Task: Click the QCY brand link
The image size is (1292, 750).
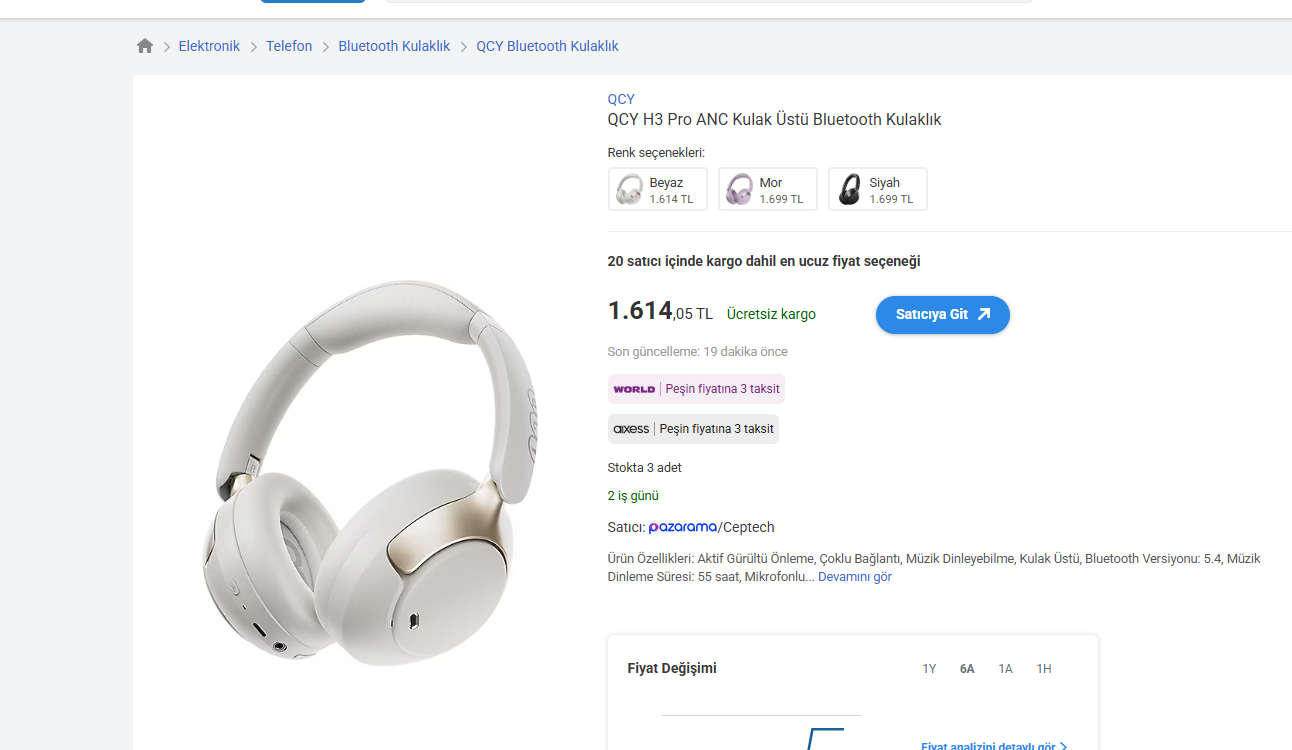Action: coord(621,99)
